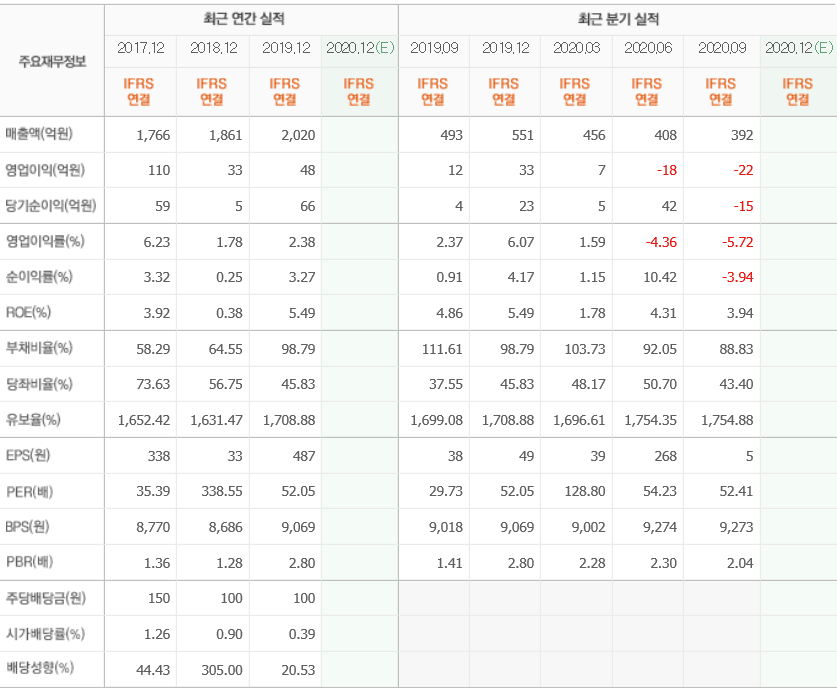Click the EPS(원) row label
Image resolution: width=837 pixels, height=692 pixels.
(28, 455)
